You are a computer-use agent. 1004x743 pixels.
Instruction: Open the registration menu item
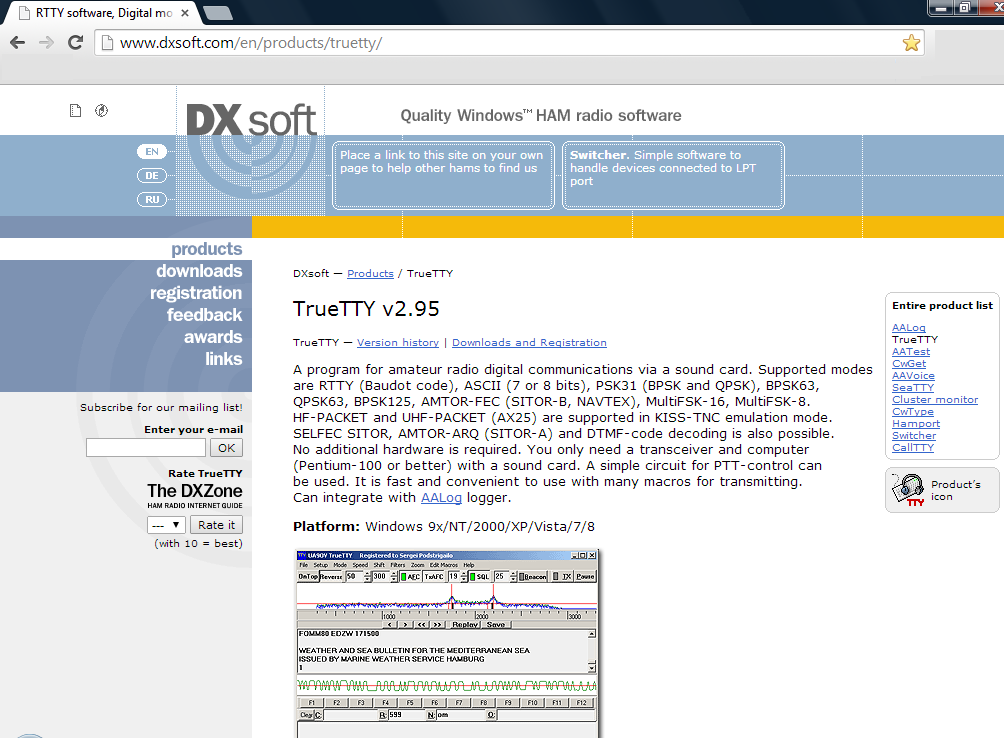coord(196,293)
